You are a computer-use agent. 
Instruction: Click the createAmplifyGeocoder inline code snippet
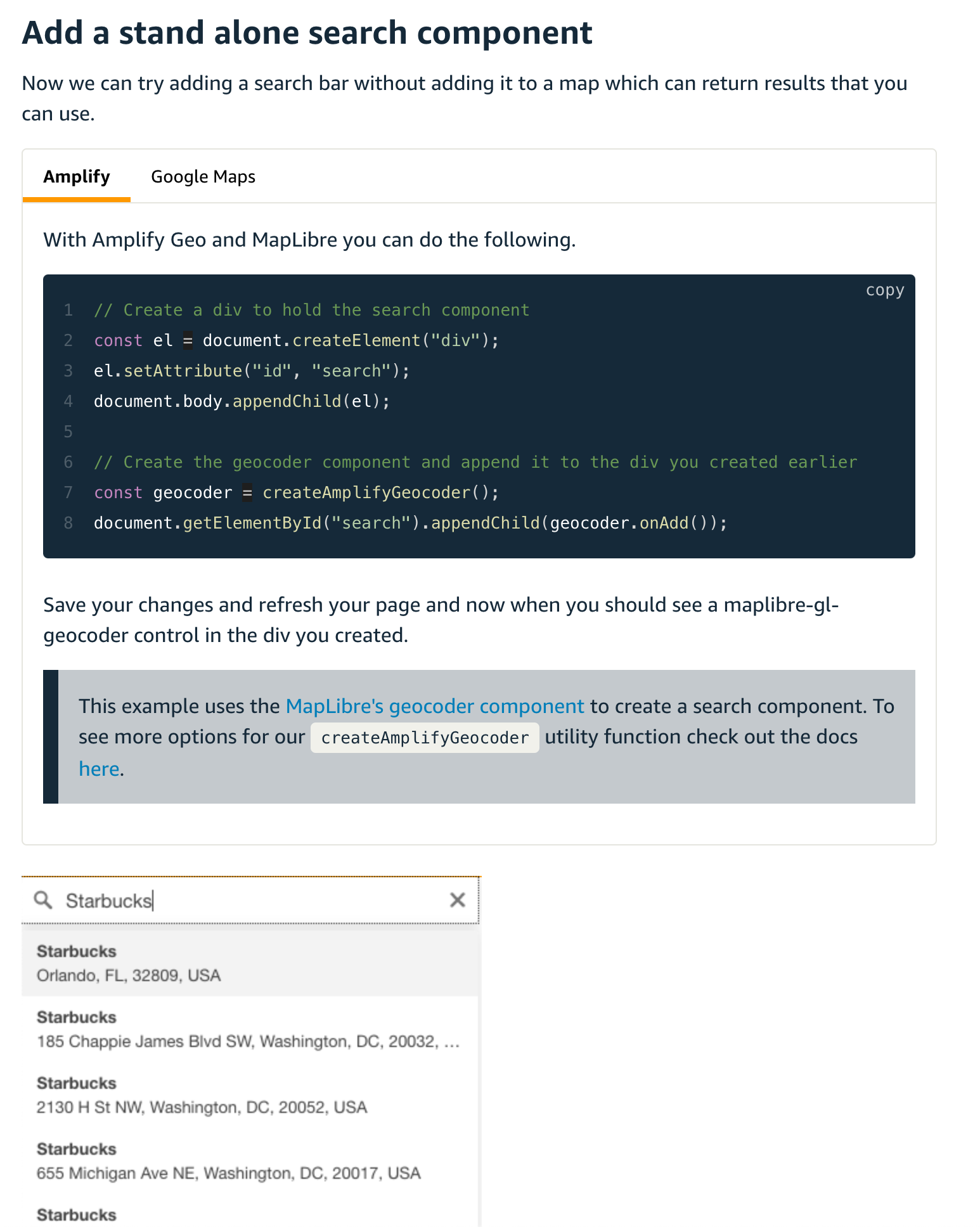click(425, 738)
